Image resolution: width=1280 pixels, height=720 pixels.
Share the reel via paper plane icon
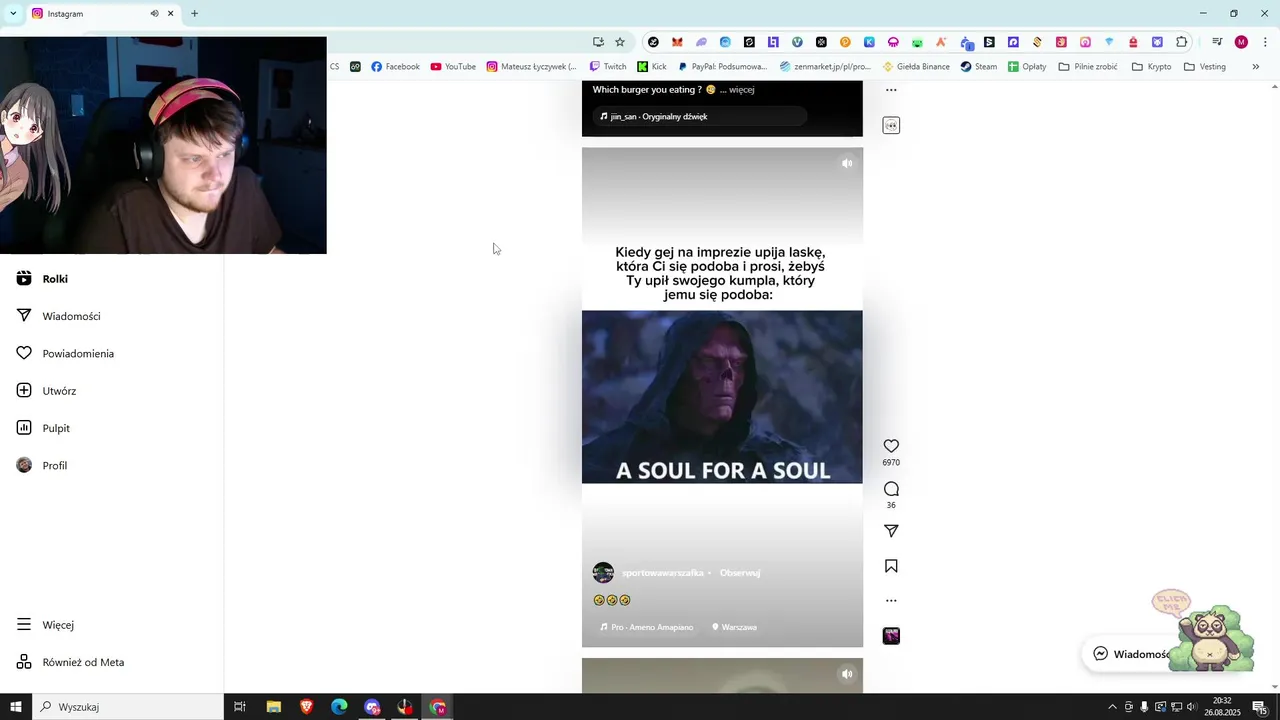pyautogui.click(x=891, y=531)
